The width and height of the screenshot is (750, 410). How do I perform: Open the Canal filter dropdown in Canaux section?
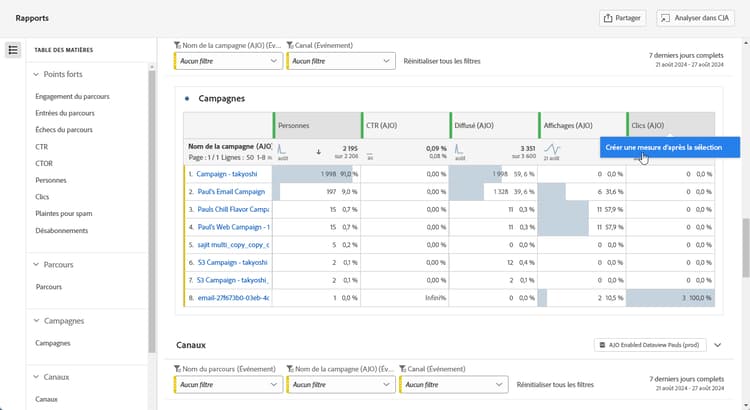(x=453, y=385)
